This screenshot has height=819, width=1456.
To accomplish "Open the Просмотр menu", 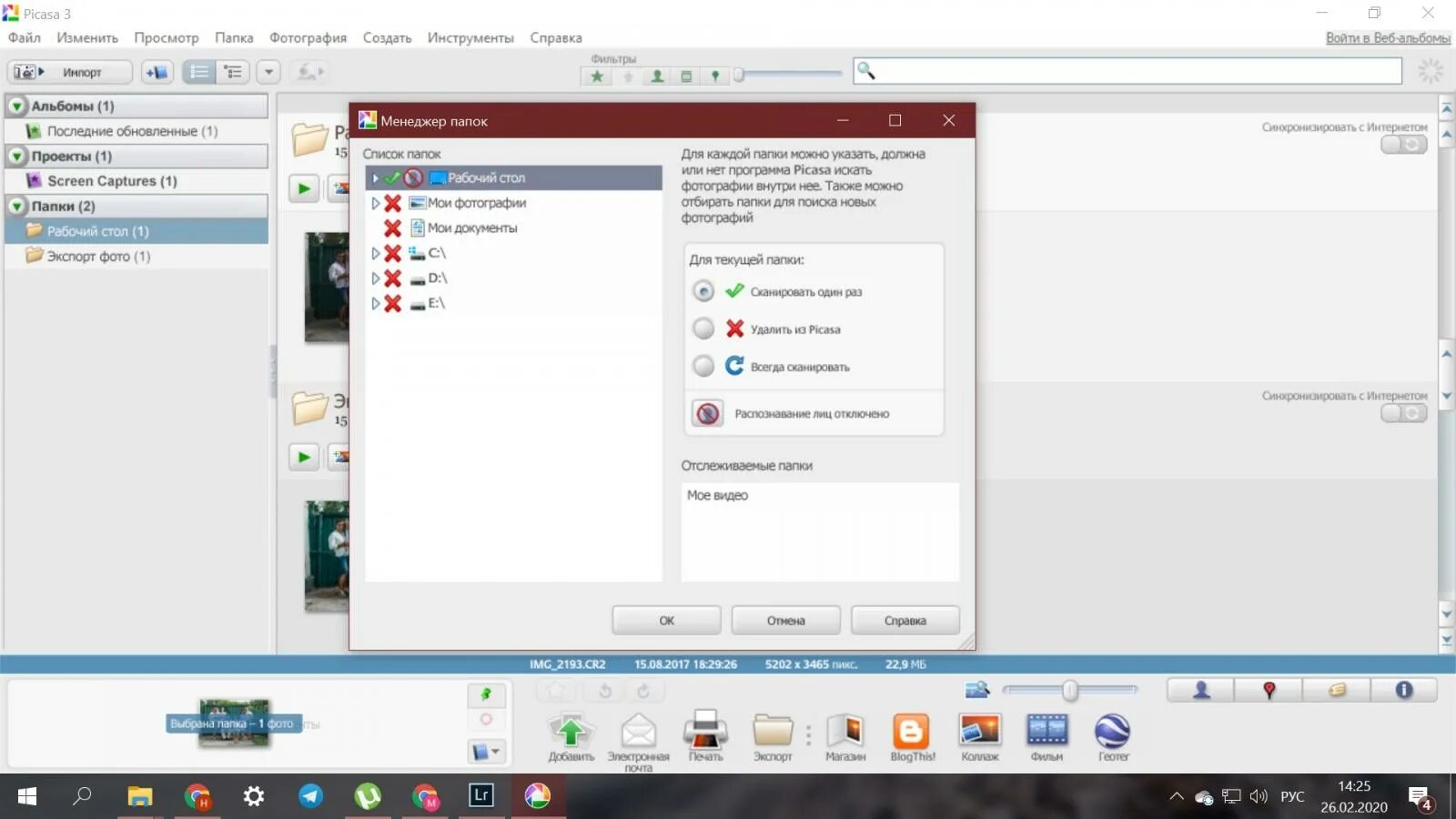I will tap(167, 38).
